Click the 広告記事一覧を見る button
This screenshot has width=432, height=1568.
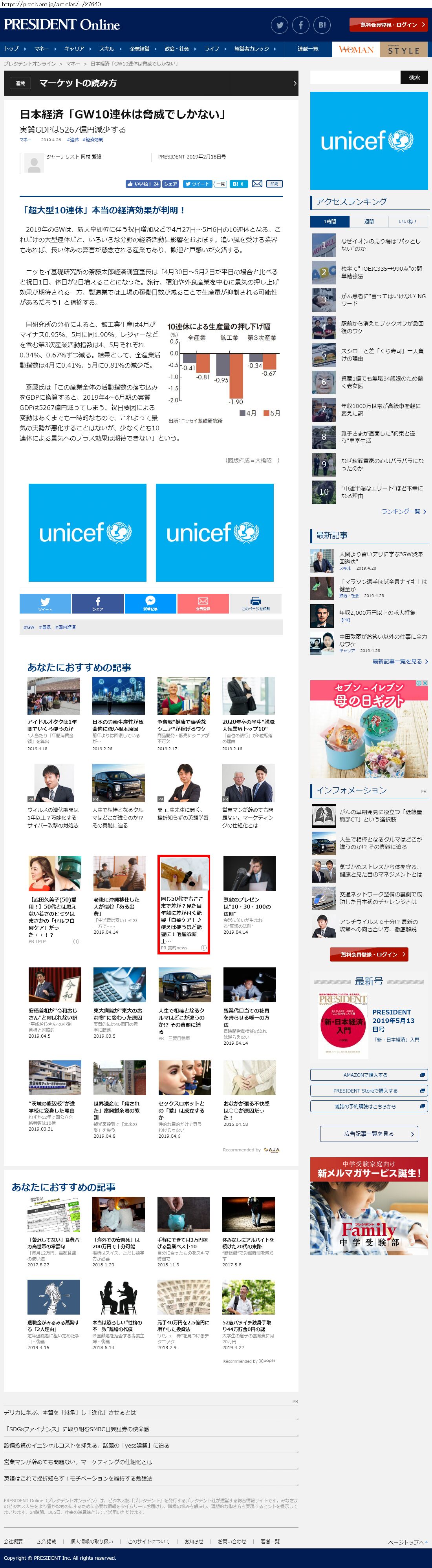(x=369, y=1133)
